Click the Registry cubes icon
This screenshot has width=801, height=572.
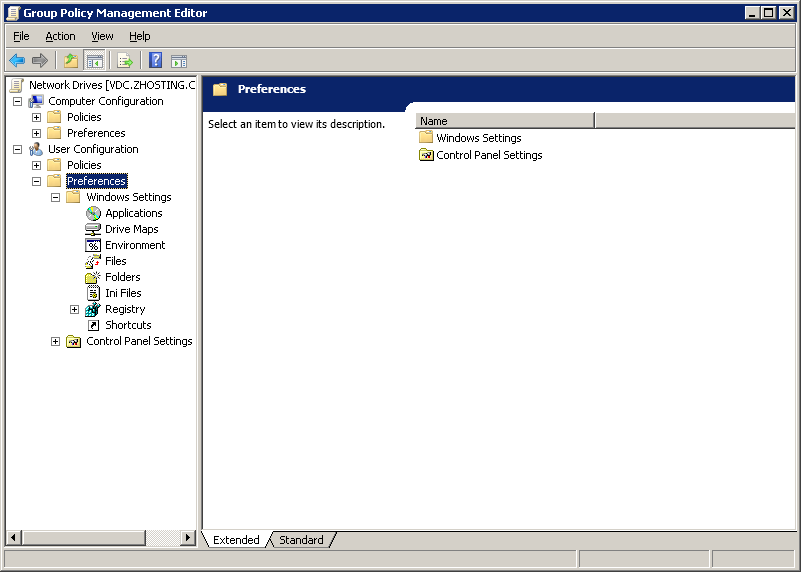coord(92,309)
